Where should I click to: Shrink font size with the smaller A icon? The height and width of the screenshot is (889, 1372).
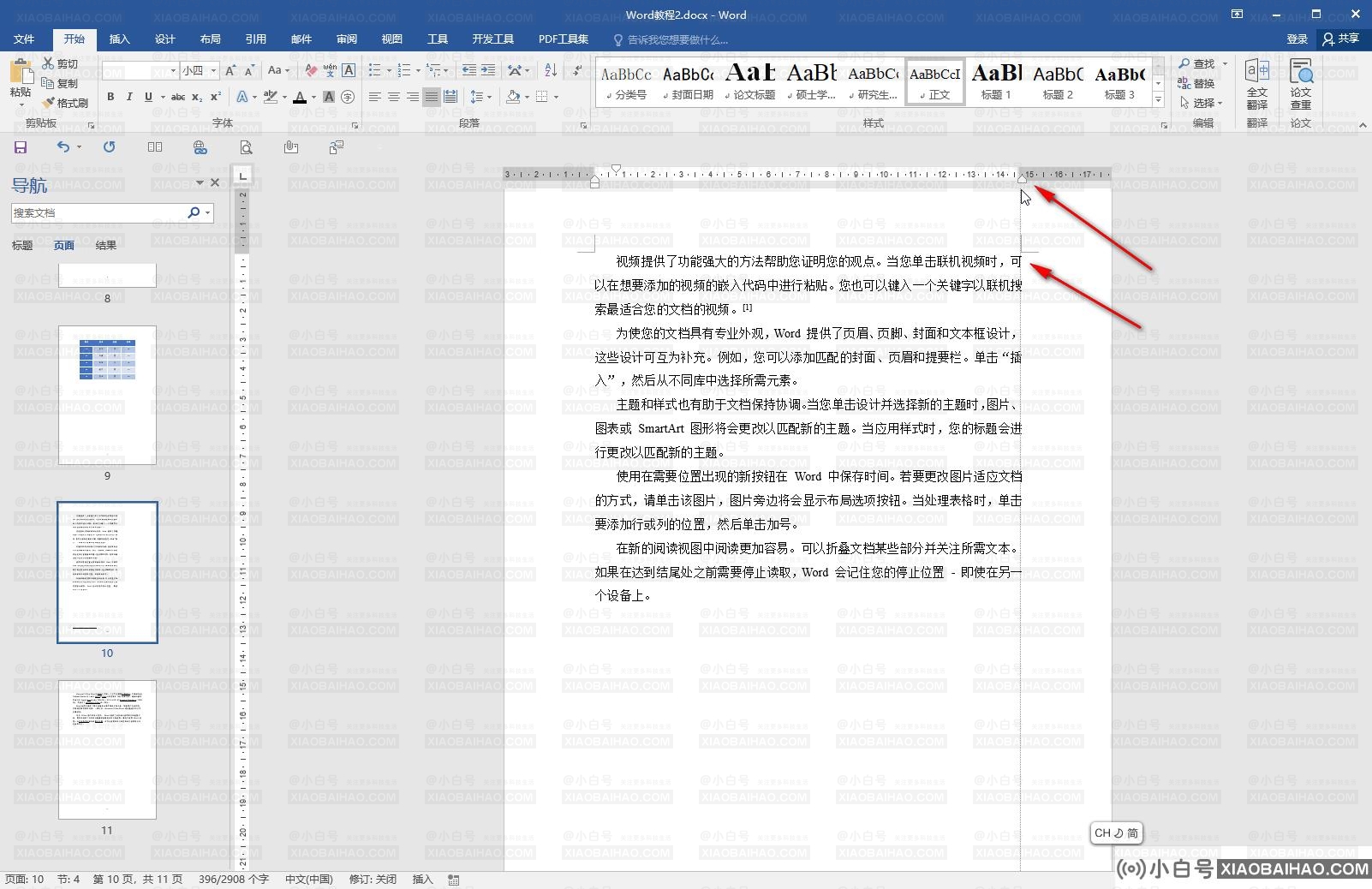coord(249,70)
